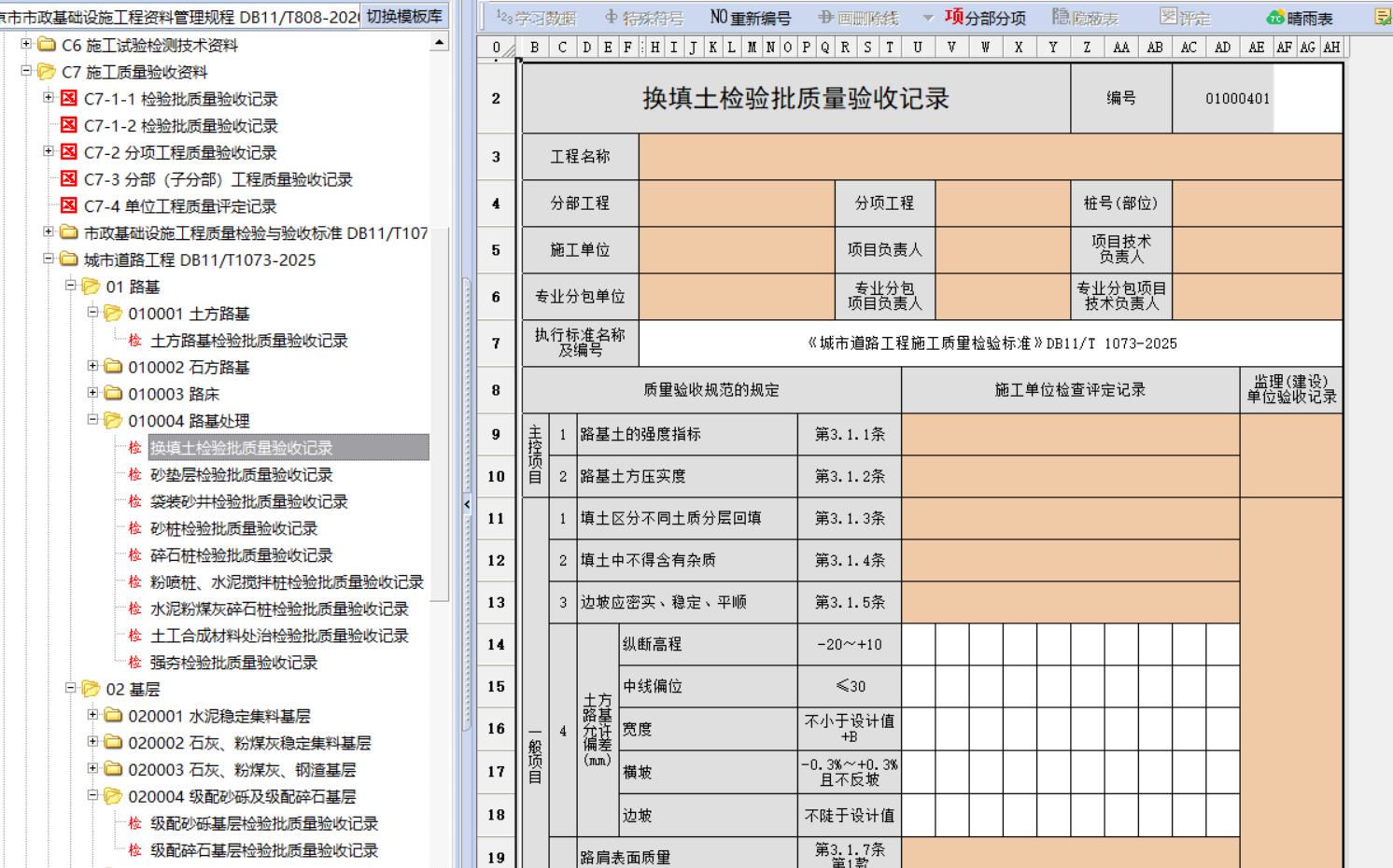Click the 特殊符号 special symbols icon

(644, 18)
